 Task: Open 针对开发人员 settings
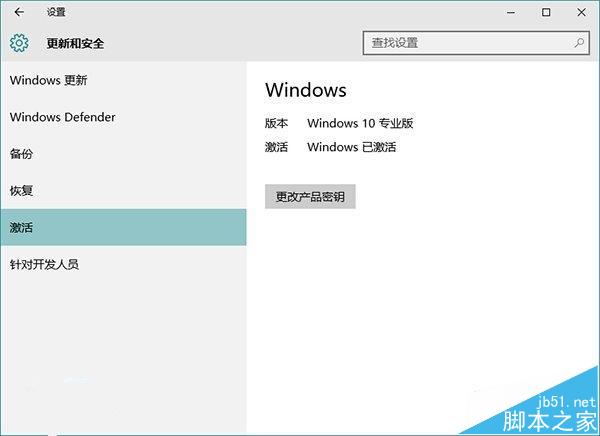123,264
